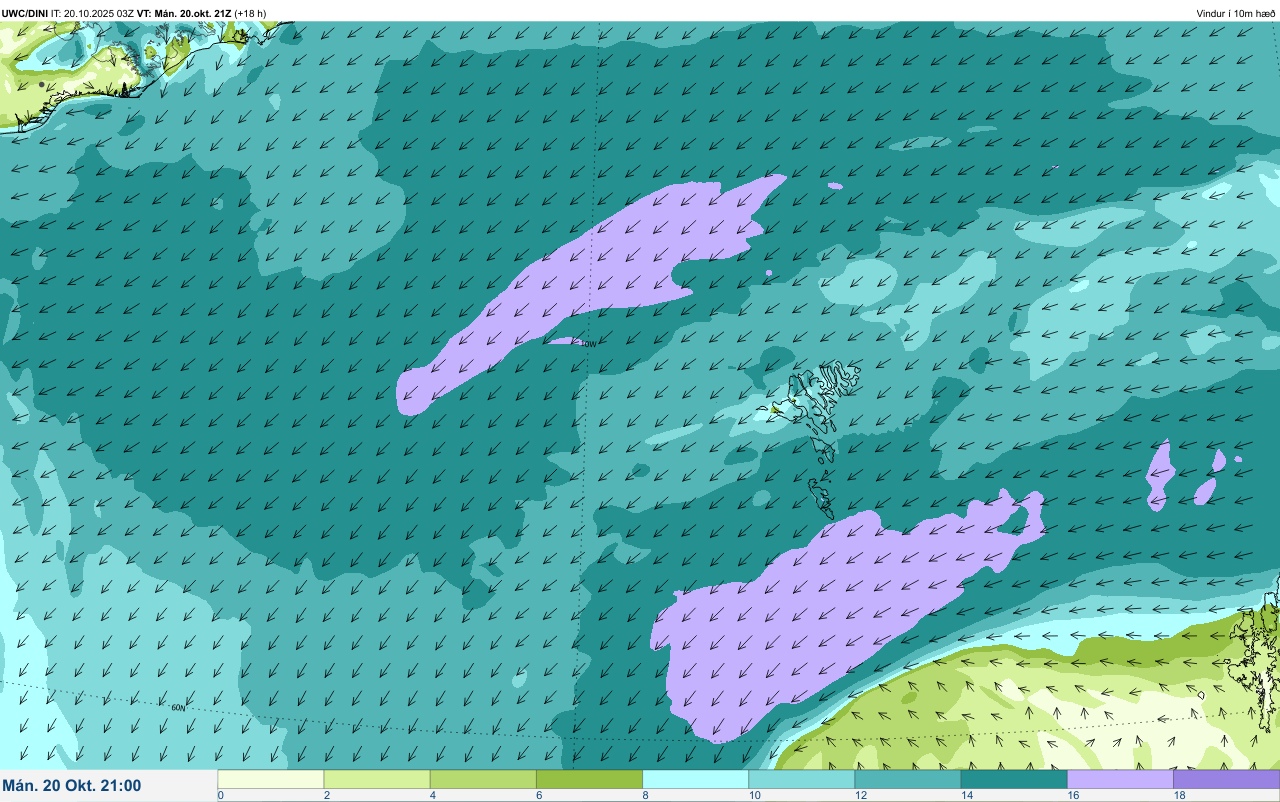The image size is (1280, 802).
Task: Click the '(+18 h)' forecast offset text
Action: pos(250,13)
